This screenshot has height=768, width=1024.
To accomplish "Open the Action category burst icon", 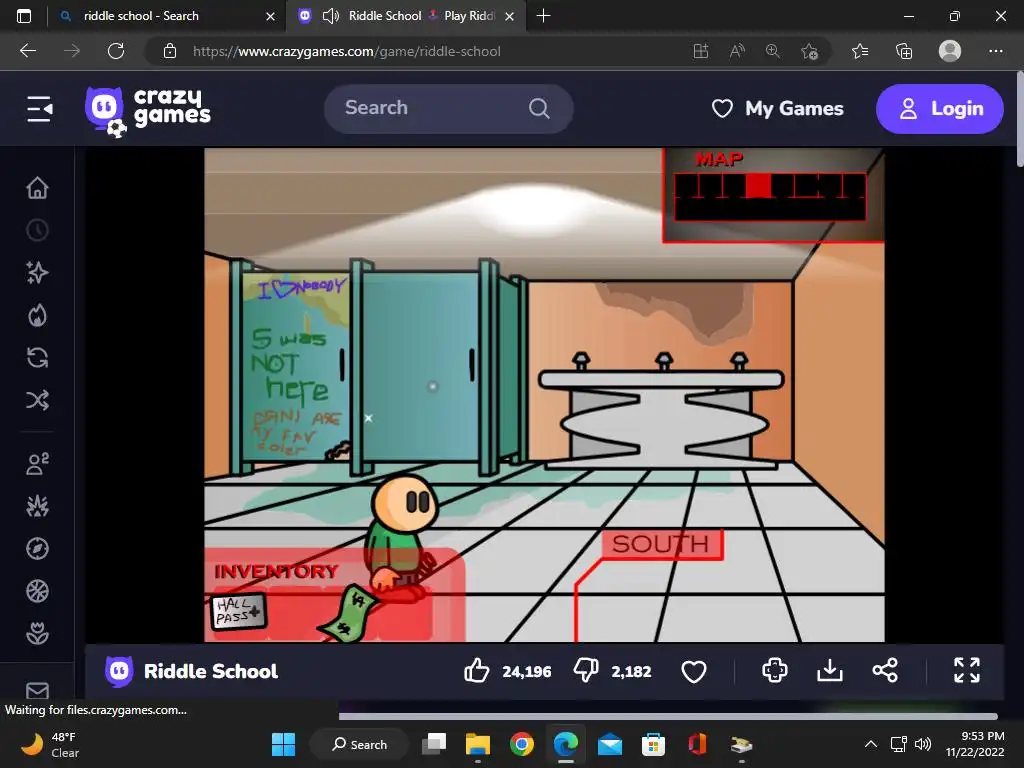I will tap(37, 506).
